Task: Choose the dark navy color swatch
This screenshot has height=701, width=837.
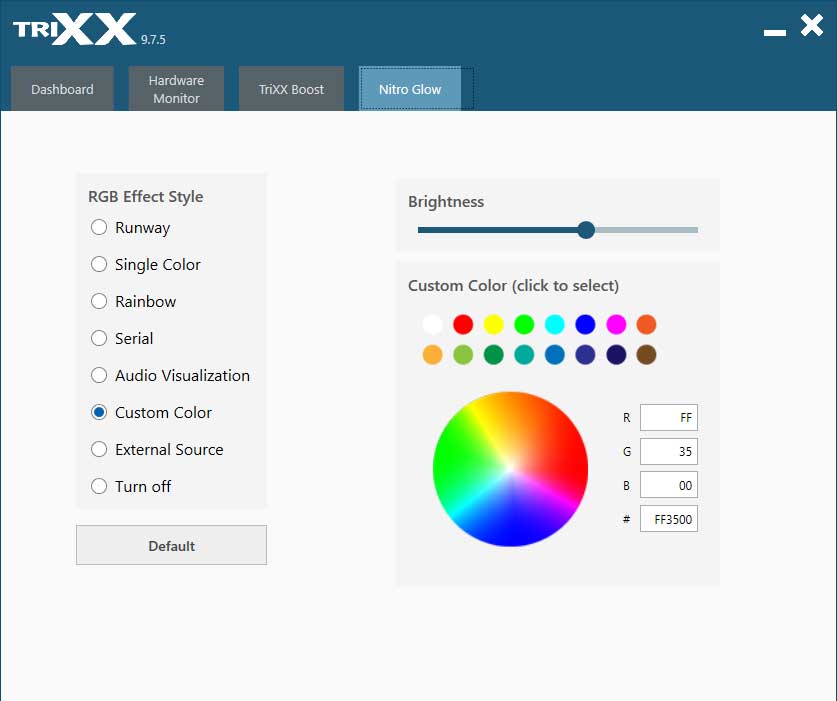Action: (x=616, y=355)
